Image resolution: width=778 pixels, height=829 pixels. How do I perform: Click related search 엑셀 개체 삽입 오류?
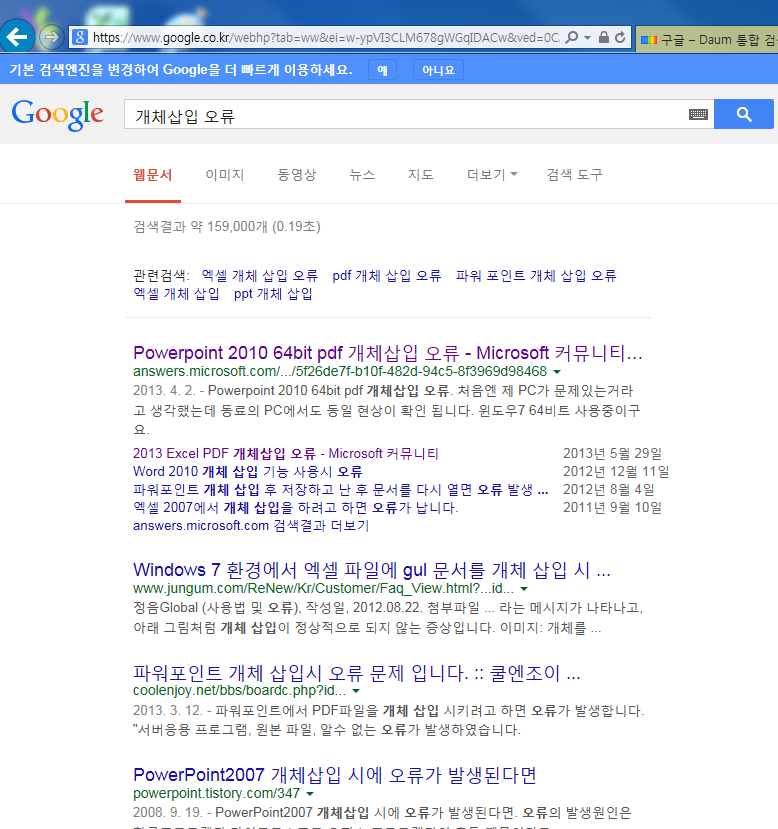[x=260, y=275]
